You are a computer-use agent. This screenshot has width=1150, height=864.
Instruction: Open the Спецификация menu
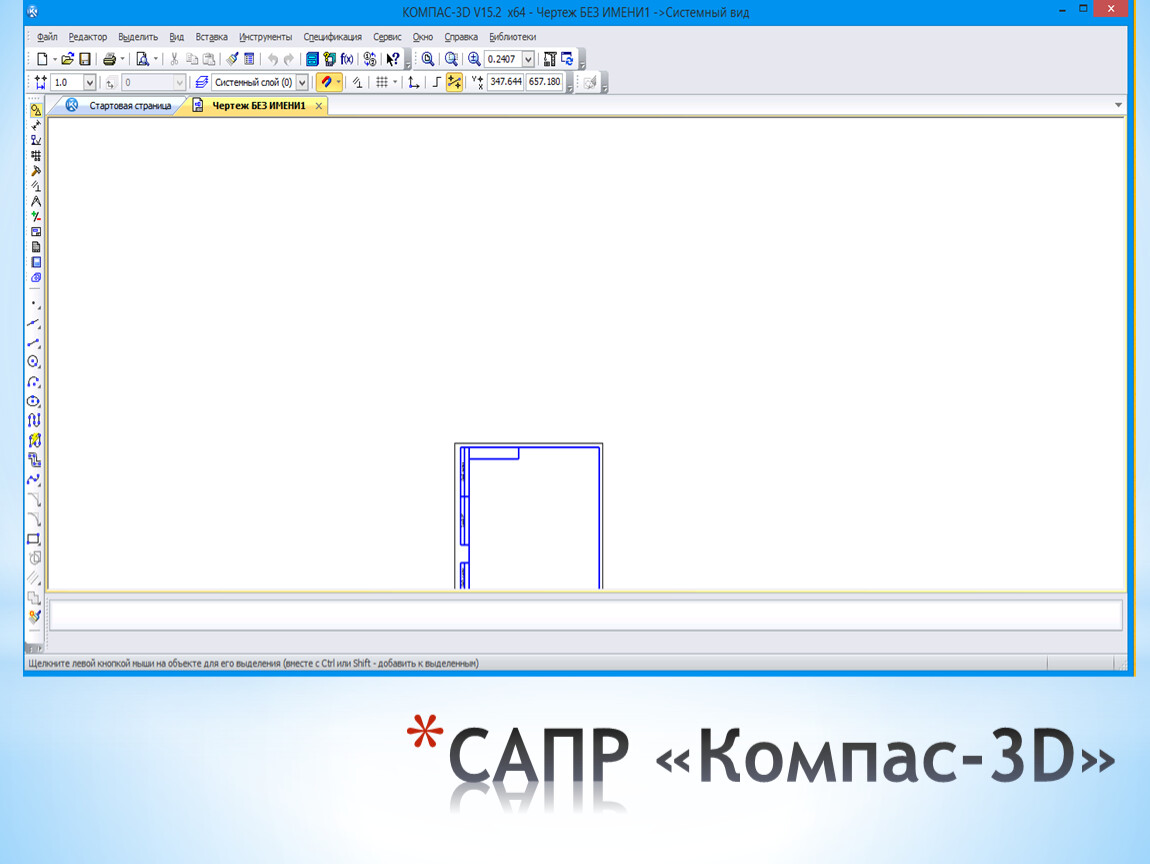tap(332, 37)
